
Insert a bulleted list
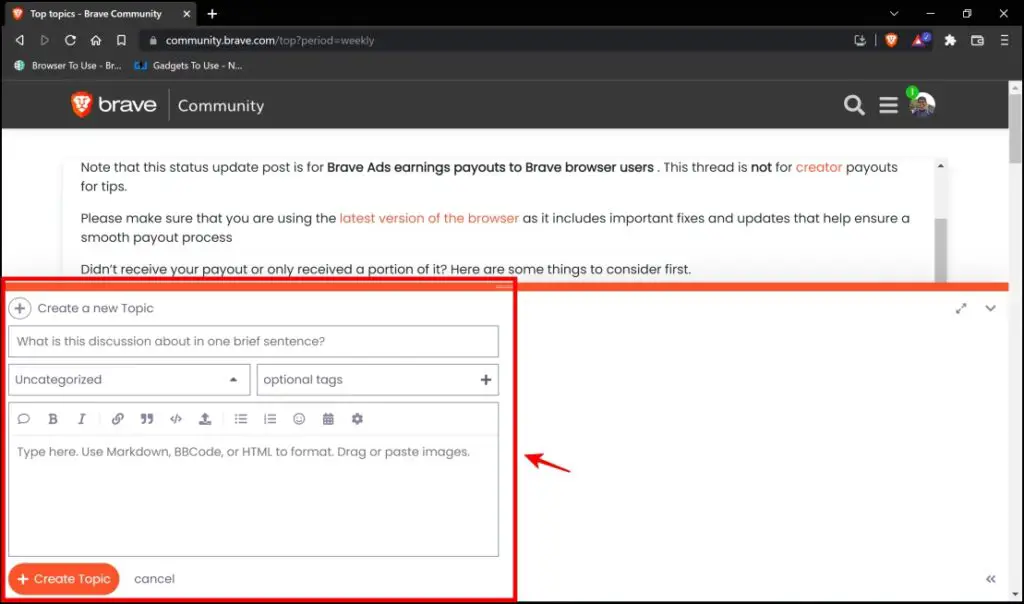point(241,419)
